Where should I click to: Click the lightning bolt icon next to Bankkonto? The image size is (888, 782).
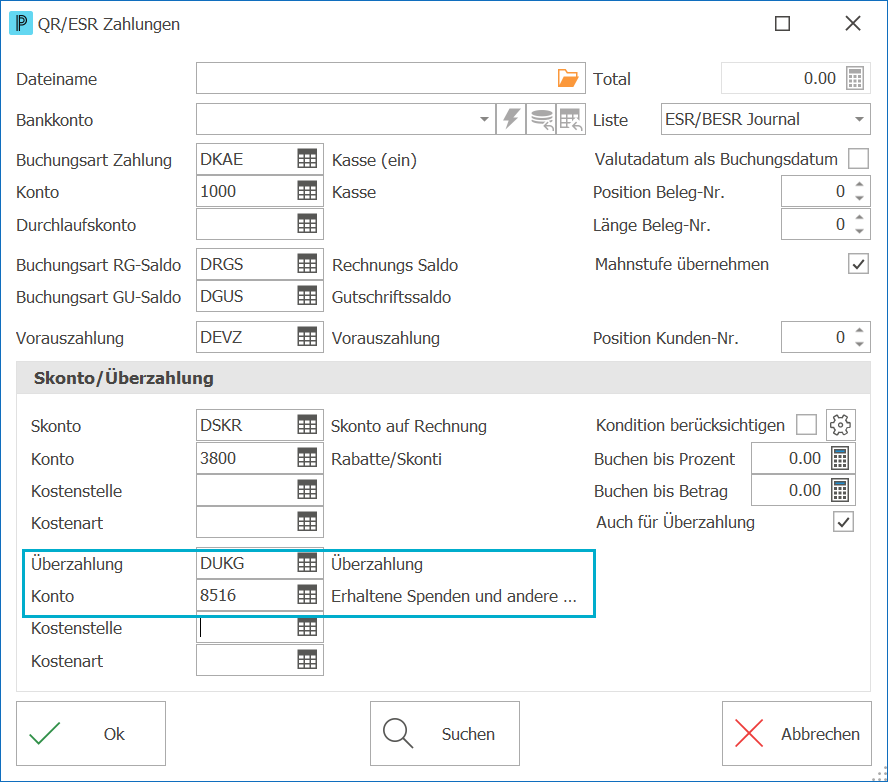pyautogui.click(x=511, y=119)
